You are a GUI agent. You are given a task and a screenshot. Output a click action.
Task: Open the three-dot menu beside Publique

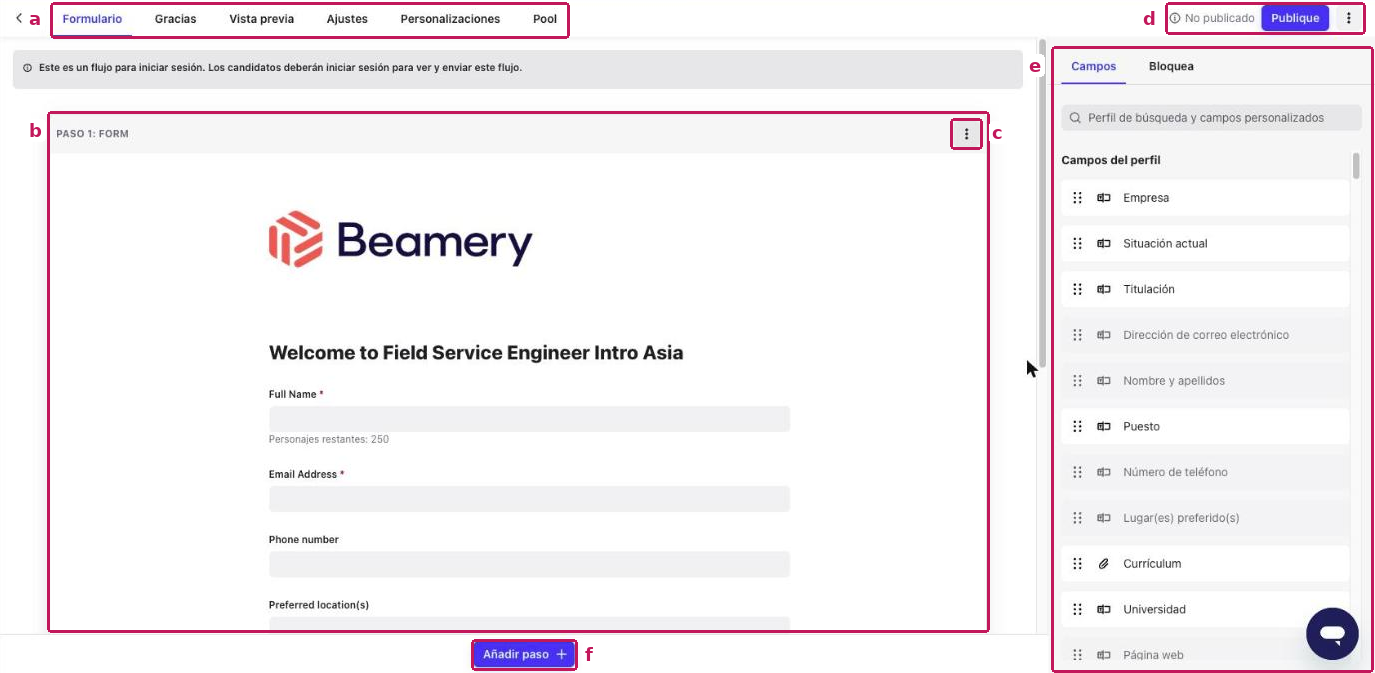click(x=1349, y=18)
